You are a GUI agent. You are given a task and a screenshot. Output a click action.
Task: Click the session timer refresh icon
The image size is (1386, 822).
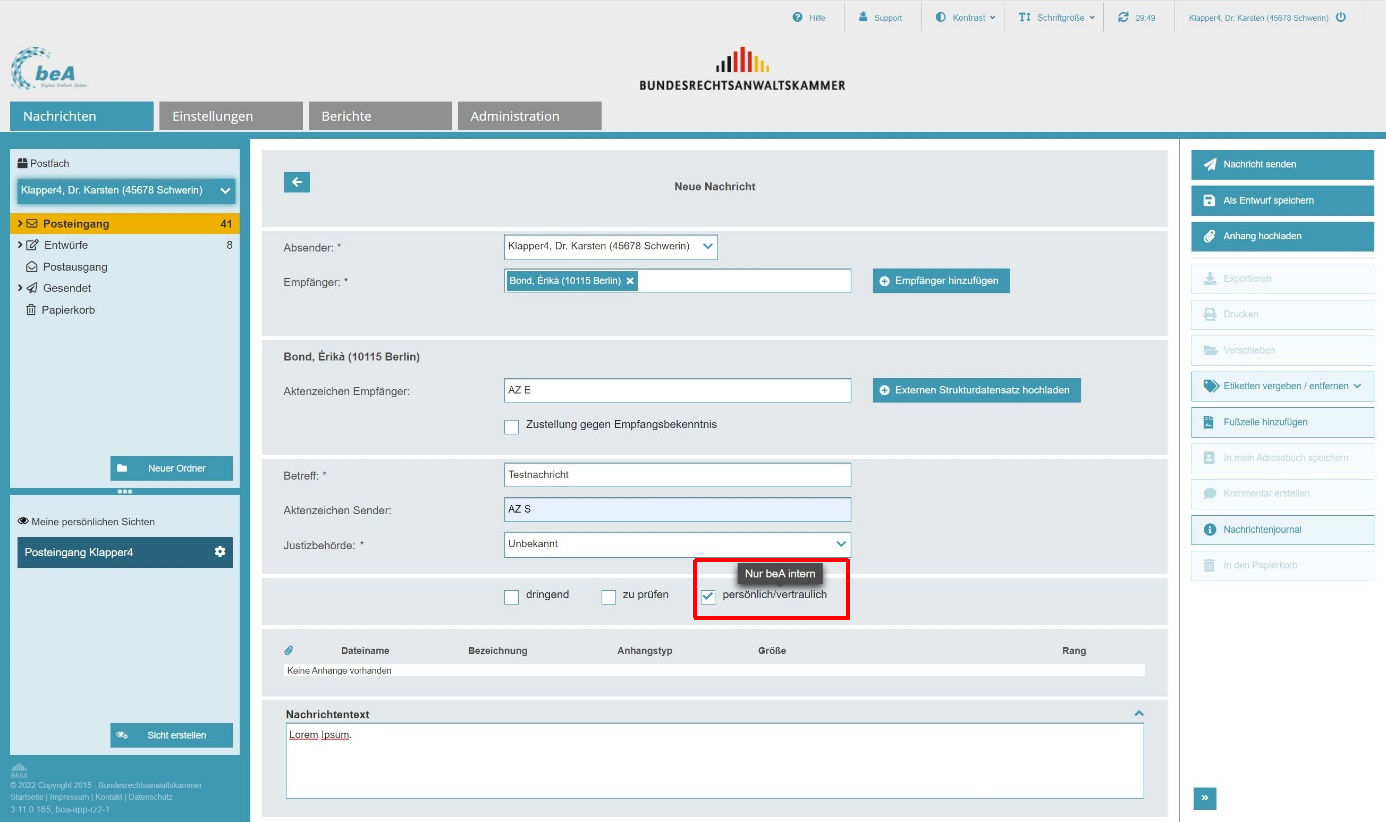point(1123,17)
